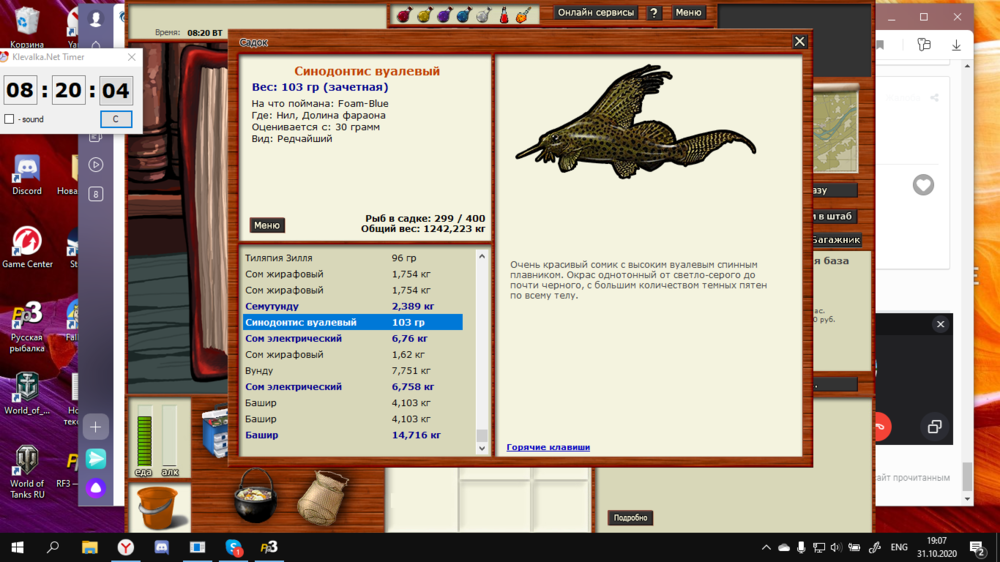This screenshot has height=562, width=1000.
Task: Open the top-right Меню button
Action: [688, 12]
